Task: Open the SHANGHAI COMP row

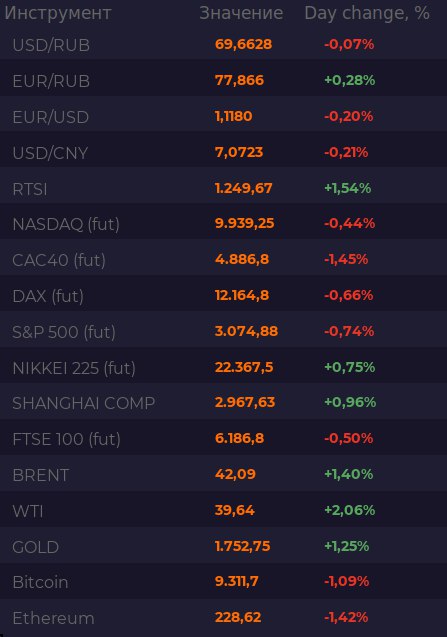Action: click(224, 403)
